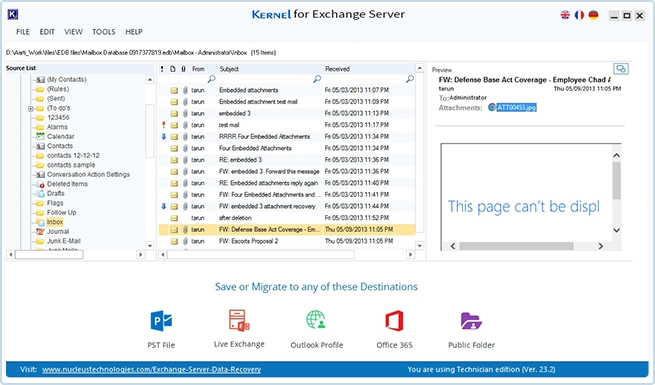Select the Junk E-Mail folder
655x385 pixels.
63,241
